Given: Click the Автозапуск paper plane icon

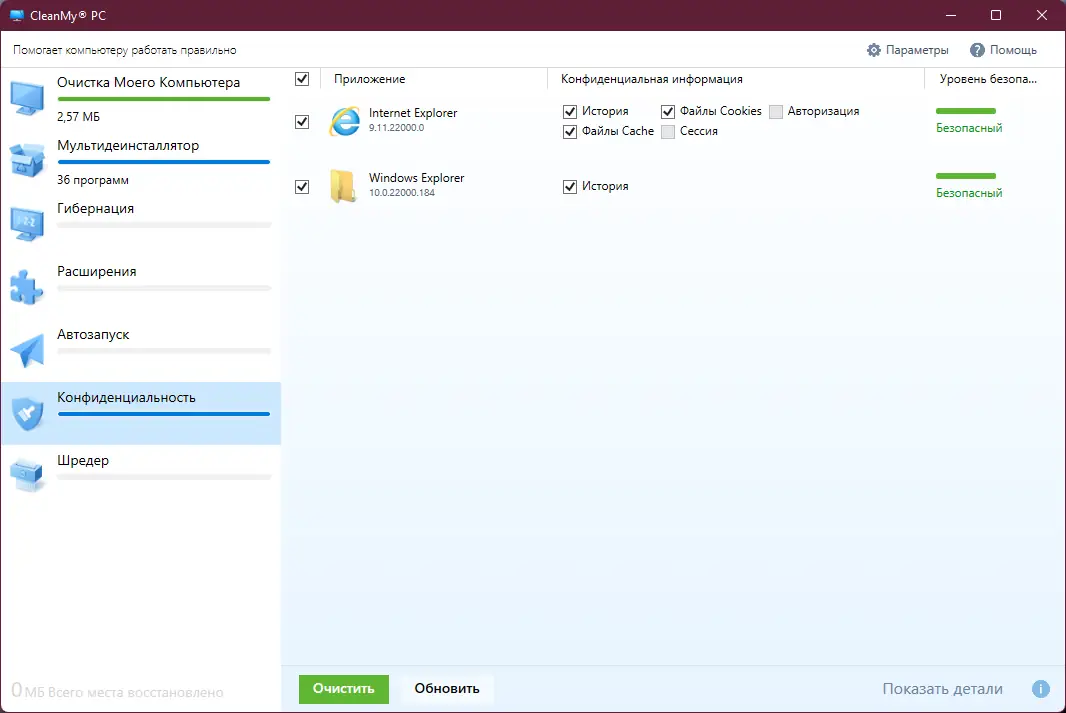Looking at the screenshot, I should click(x=27, y=350).
